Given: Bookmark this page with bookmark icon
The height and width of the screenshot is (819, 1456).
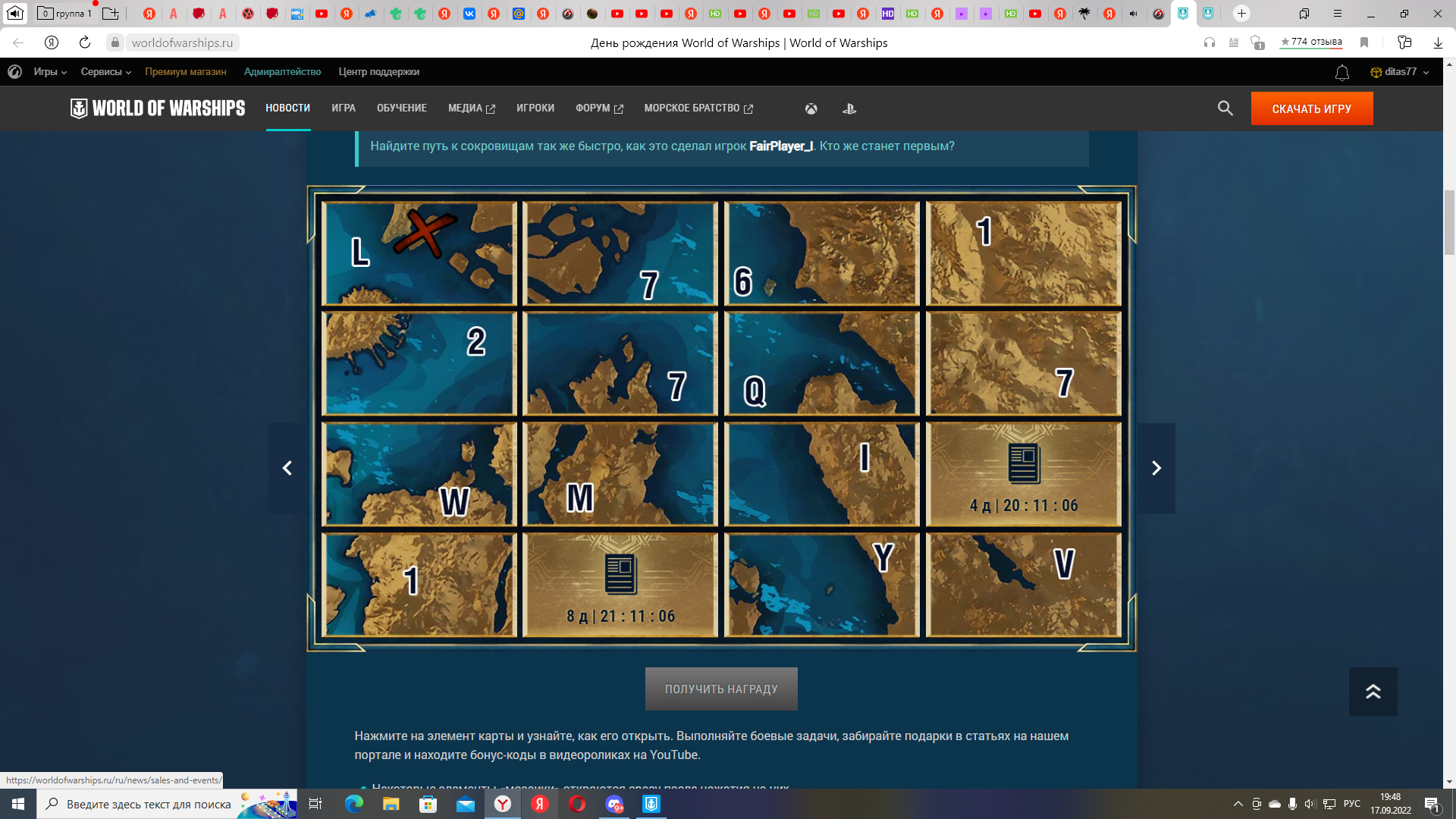Looking at the screenshot, I should pyautogui.click(x=1364, y=42).
